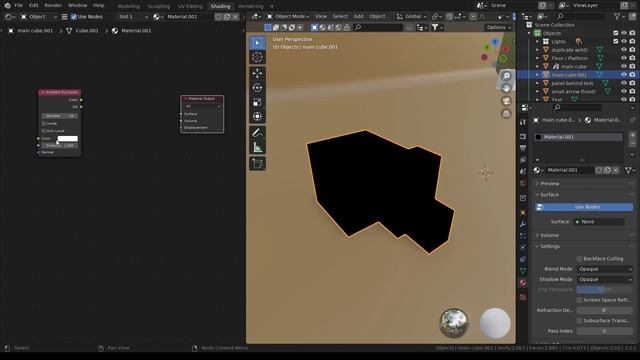640x360 pixels.
Task: Add a material slot with plus button
Action: (x=632, y=135)
